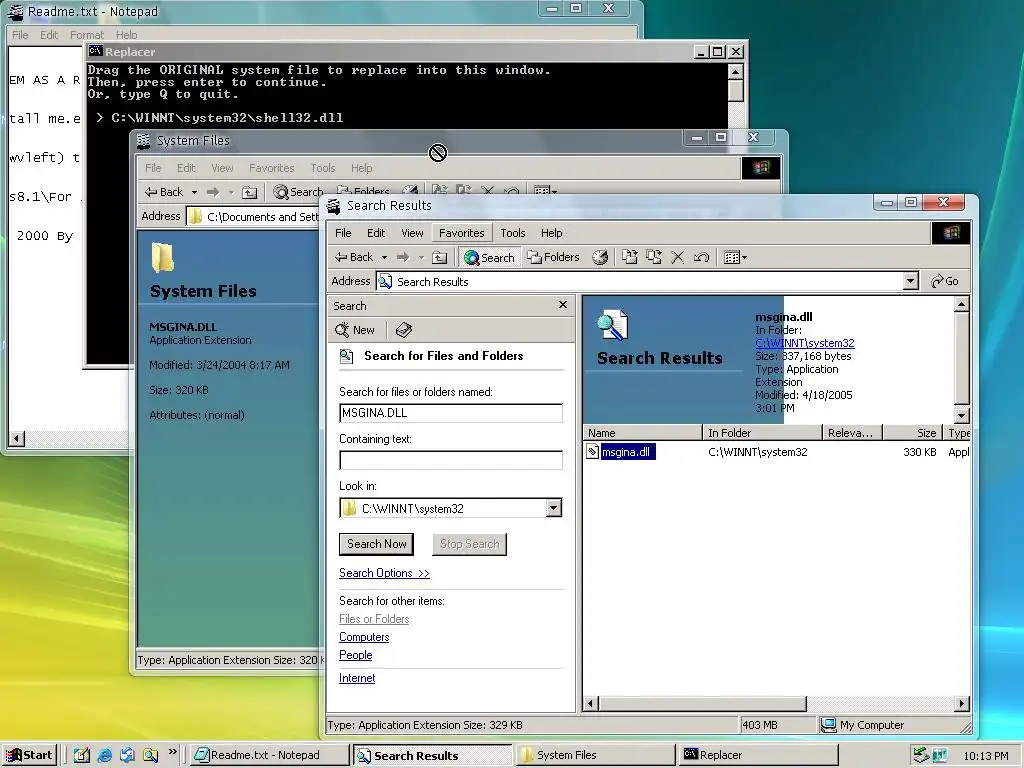1024x768 pixels.
Task: Switch to Replacer taskbar button
Action: point(758,755)
